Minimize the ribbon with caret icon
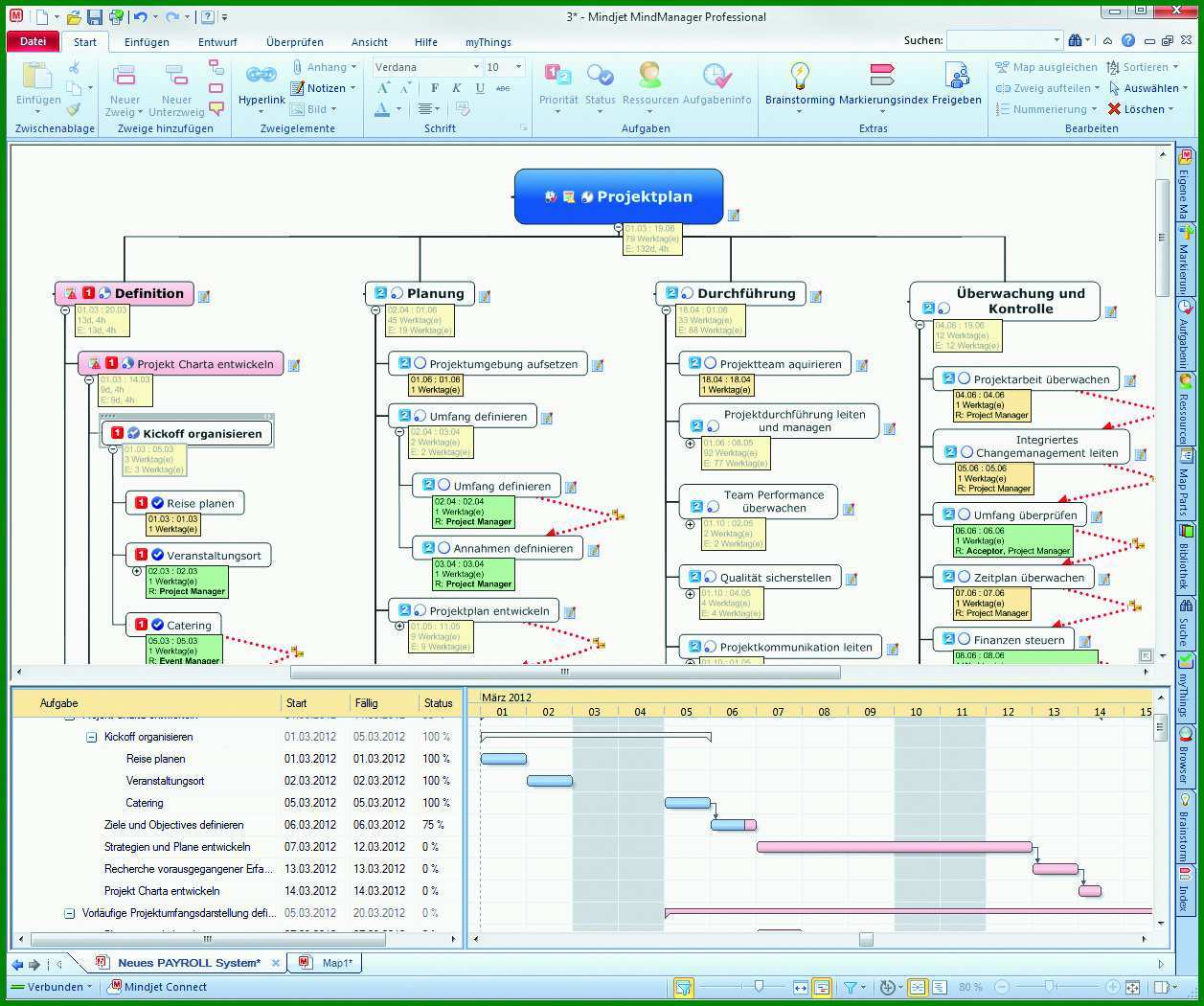The width and height of the screenshot is (1204, 1006). tap(1107, 40)
